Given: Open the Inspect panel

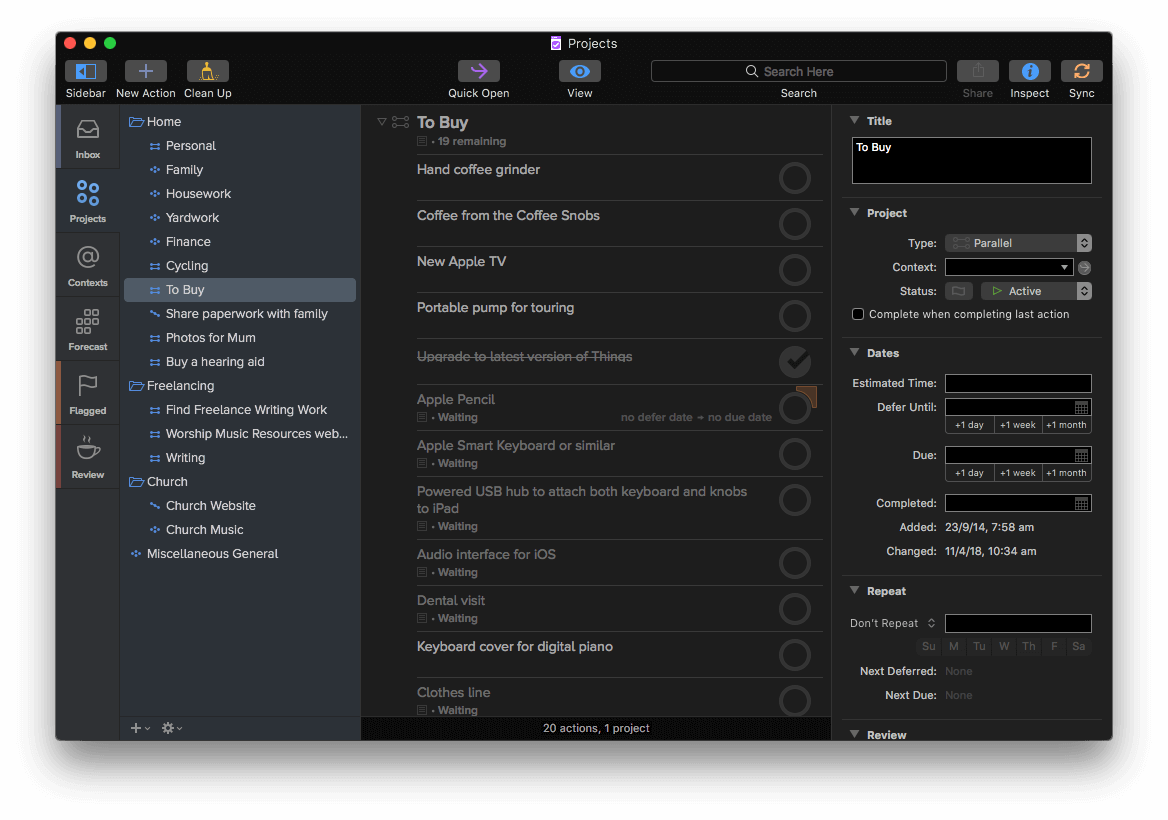Looking at the screenshot, I should pyautogui.click(x=1029, y=71).
